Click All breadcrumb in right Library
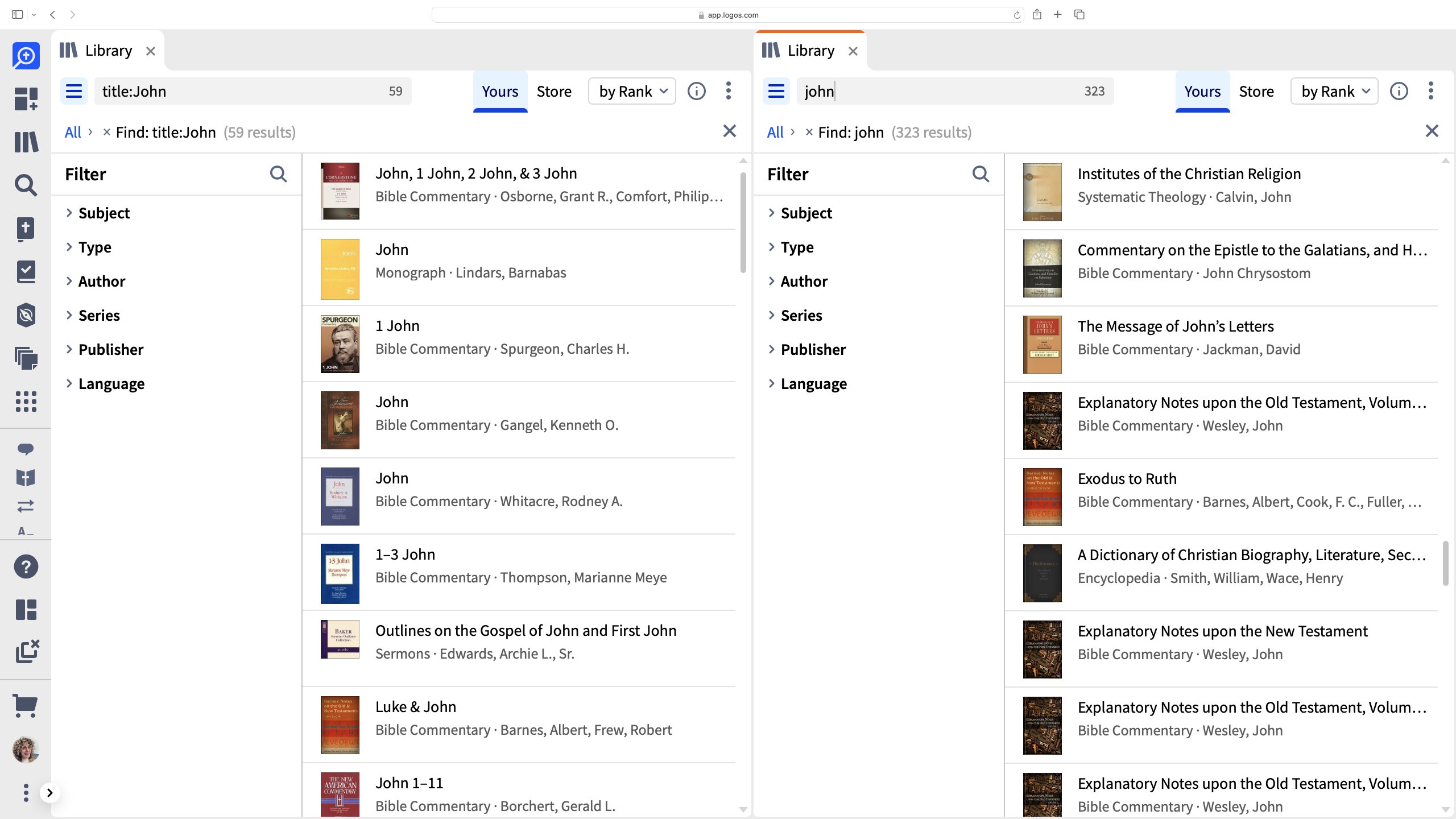1456x819 pixels. (775, 132)
